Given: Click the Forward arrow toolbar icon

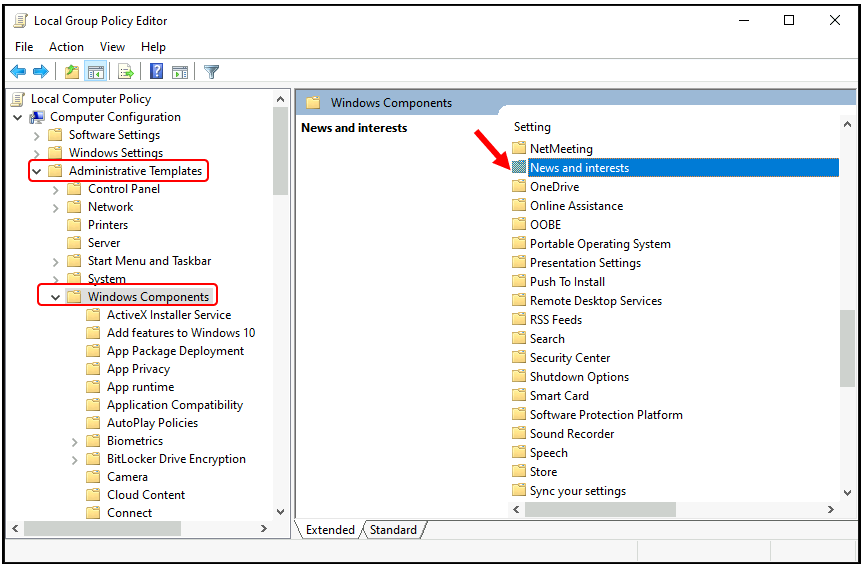Looking at the screenshot, I should pos(41,72).
